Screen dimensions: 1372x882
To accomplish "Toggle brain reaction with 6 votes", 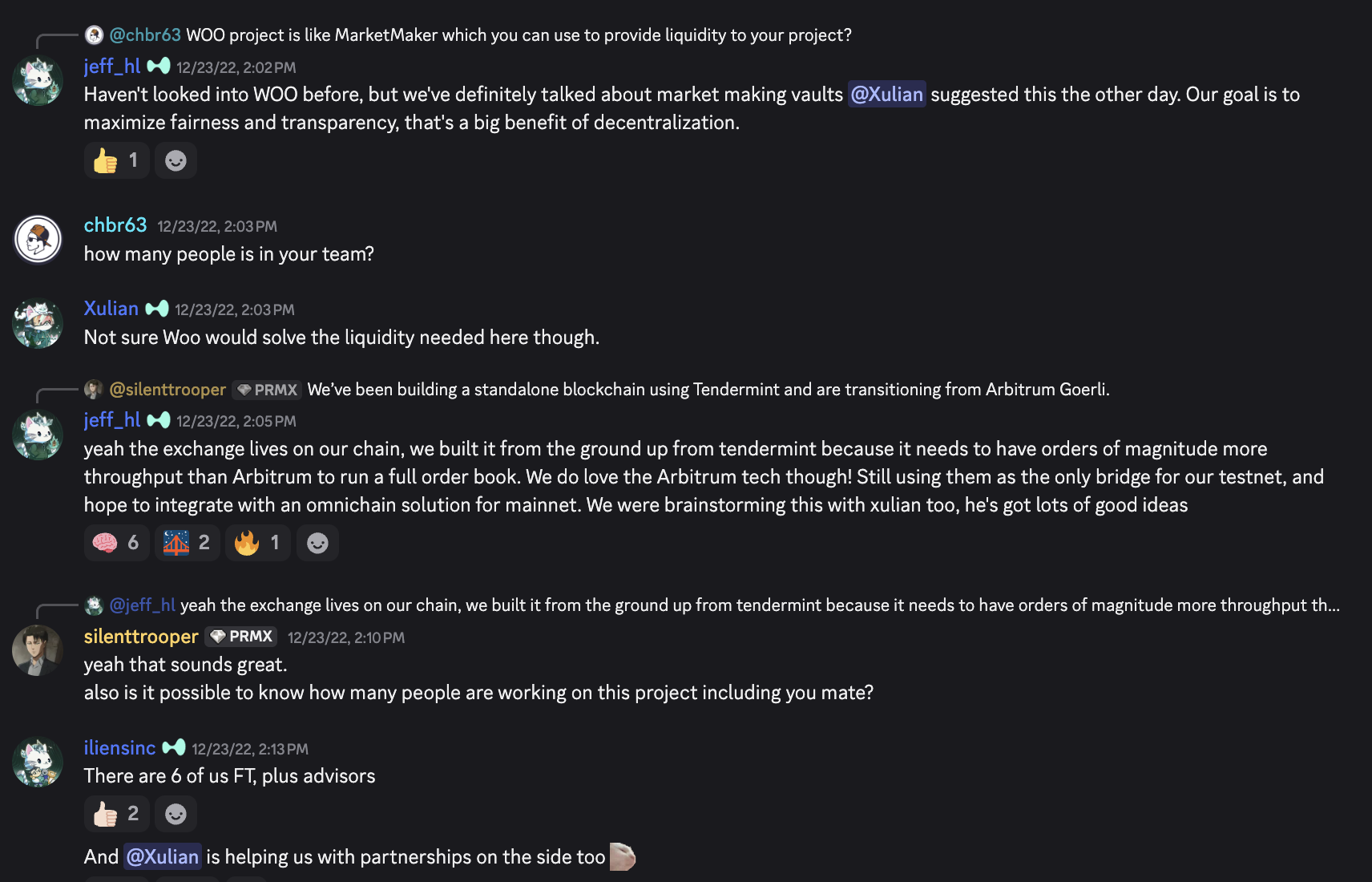I will click(116, 544).
